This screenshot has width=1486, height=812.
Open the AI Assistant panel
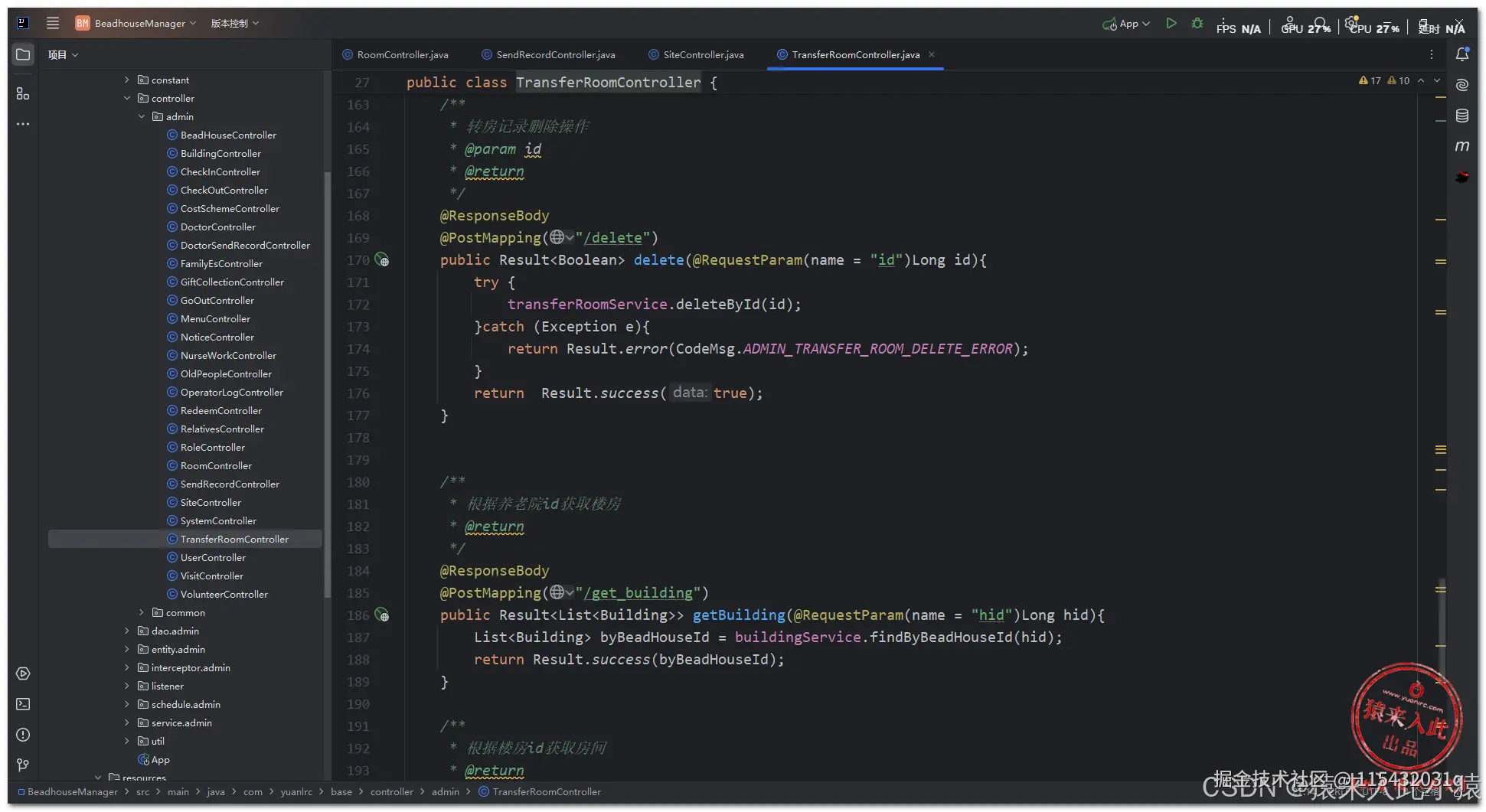pyautogui.click(x=1462, y=85)
